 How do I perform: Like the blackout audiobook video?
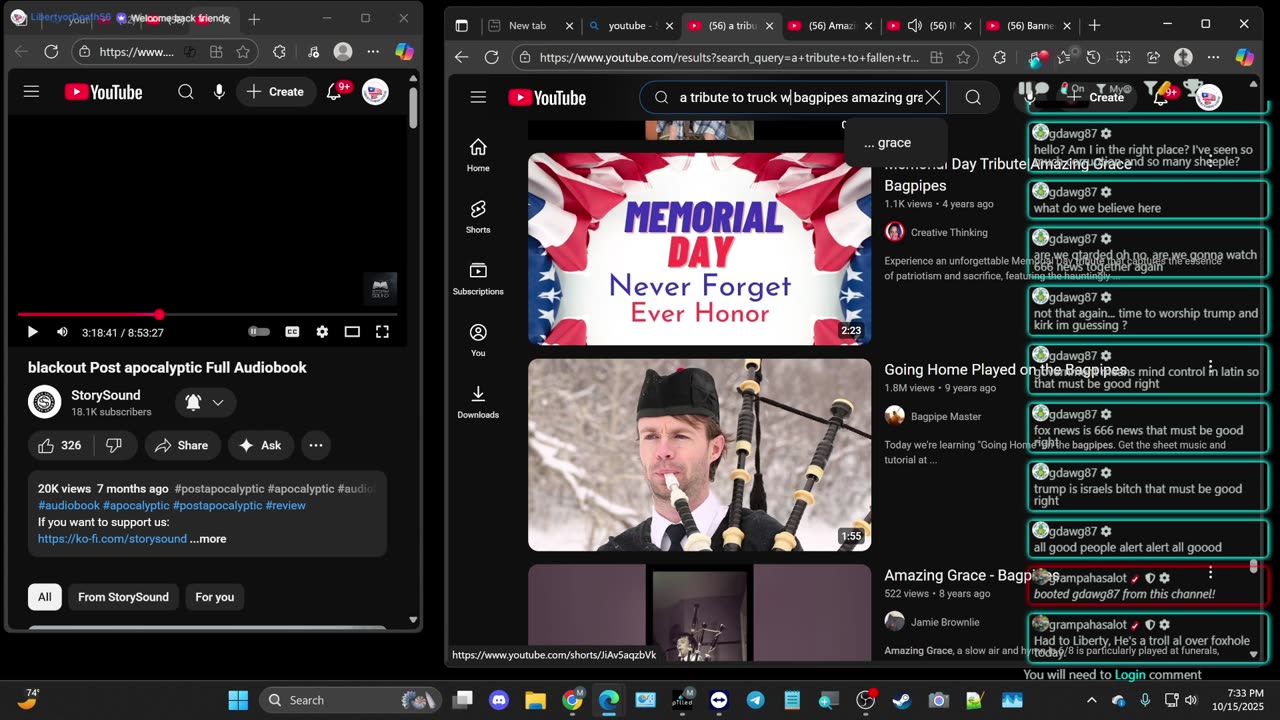(60, 445)
